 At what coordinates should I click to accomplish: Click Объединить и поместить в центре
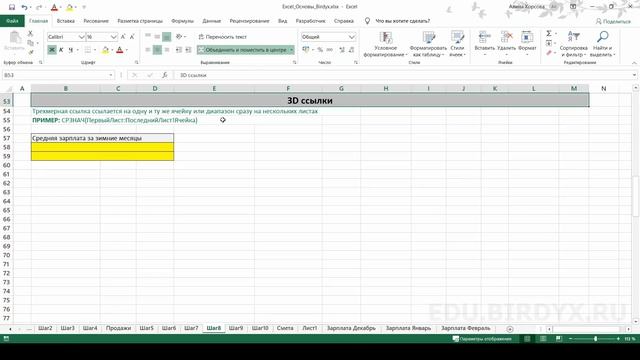(x=242, y=50)
